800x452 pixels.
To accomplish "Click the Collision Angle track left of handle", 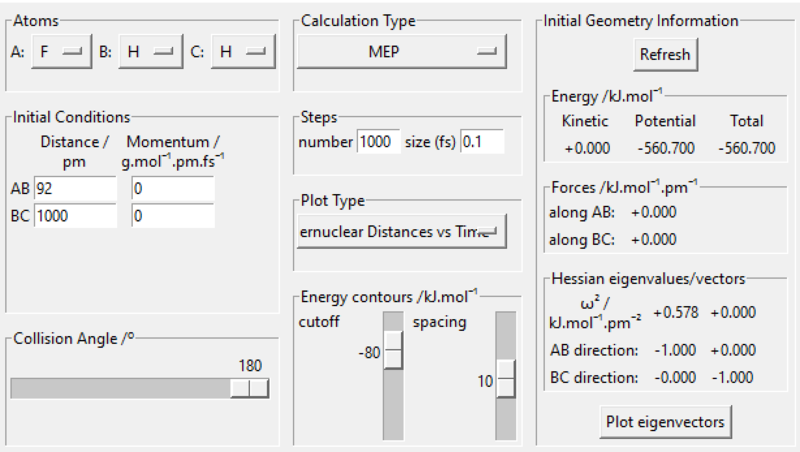I will (120, 388).
